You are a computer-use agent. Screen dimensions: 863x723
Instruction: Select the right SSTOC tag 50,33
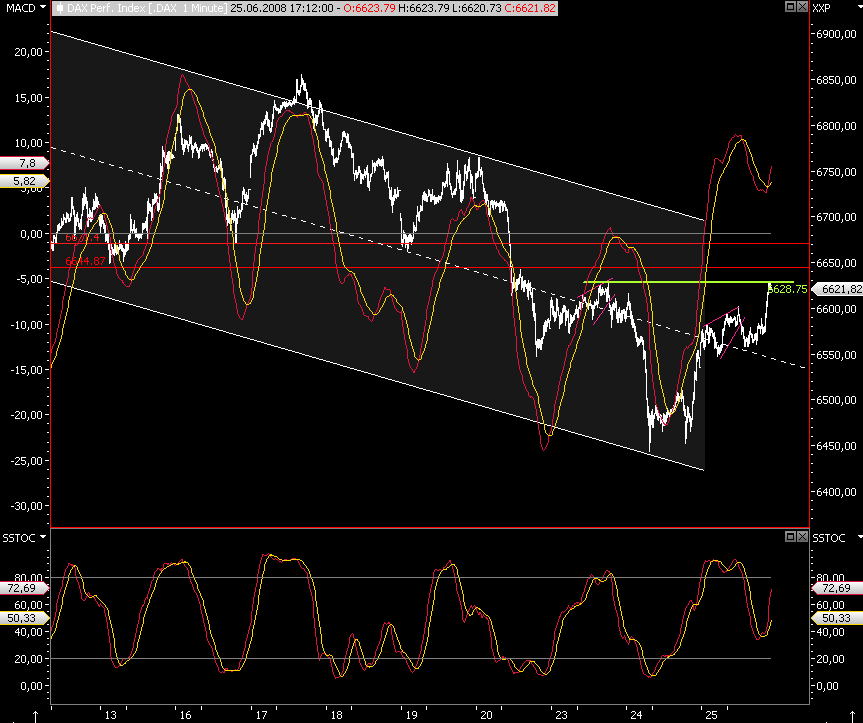837,618
